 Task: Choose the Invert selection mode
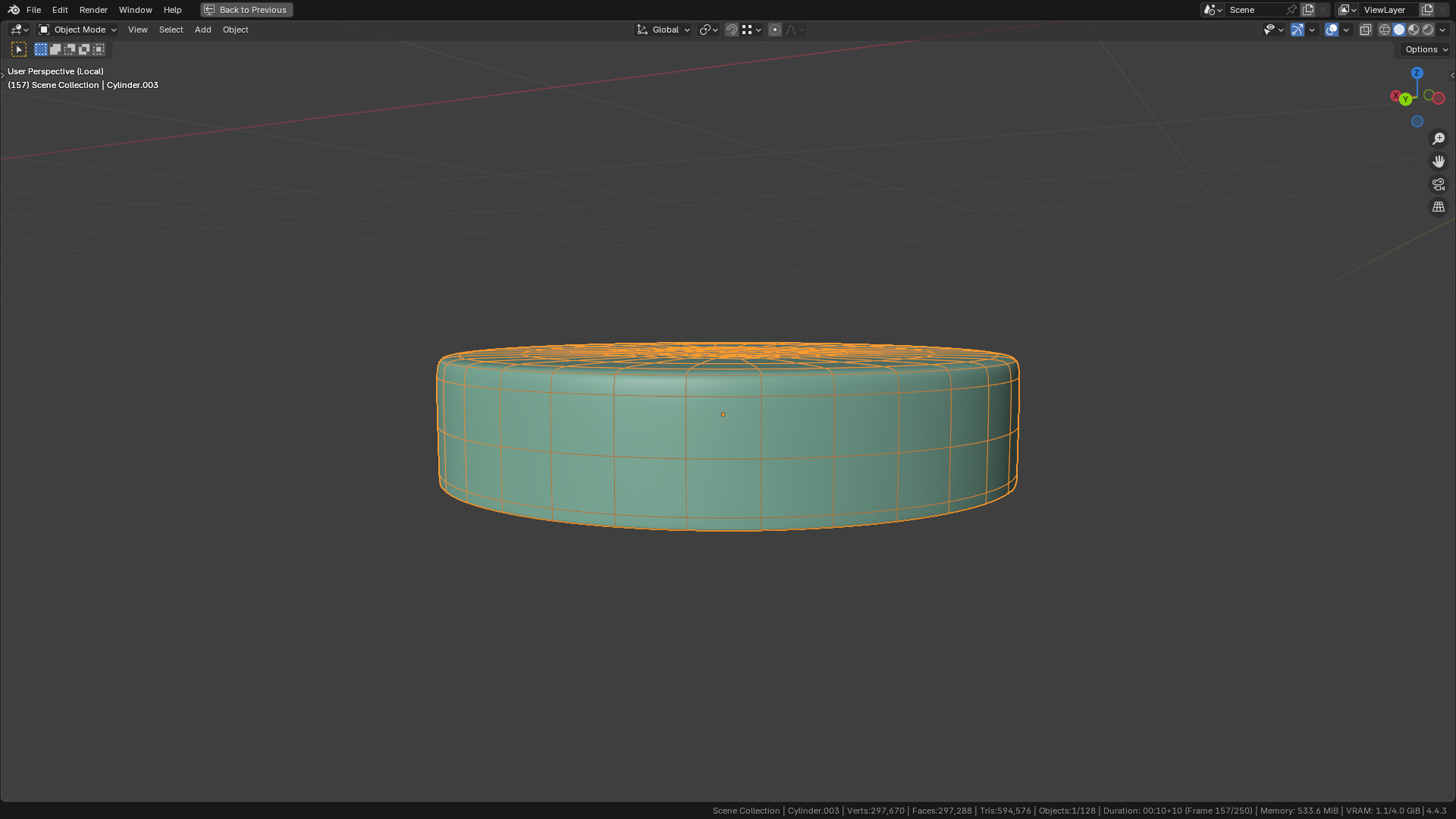point(84,49)
